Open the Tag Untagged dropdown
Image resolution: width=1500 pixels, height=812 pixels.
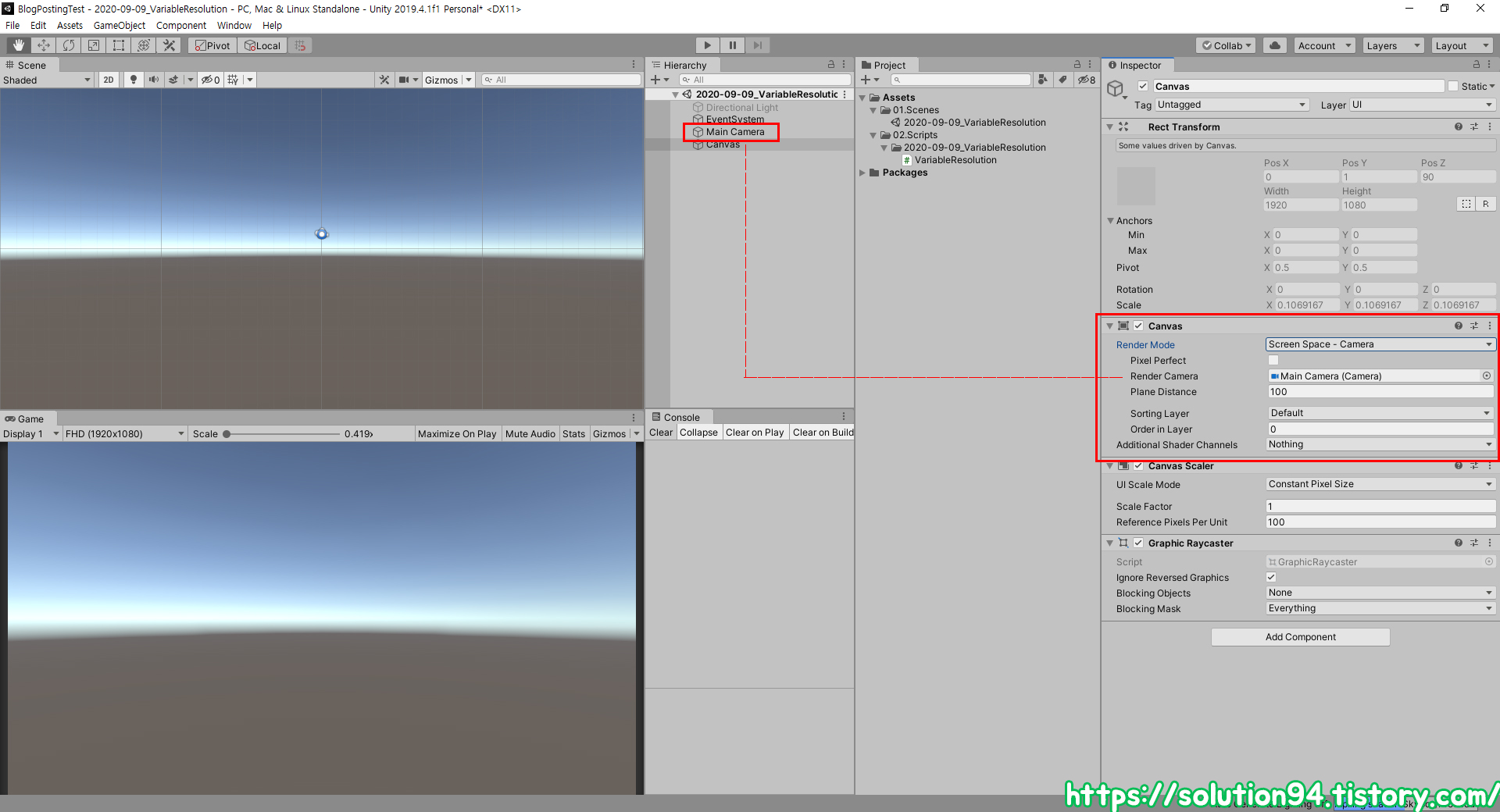tap(1231, 105)
